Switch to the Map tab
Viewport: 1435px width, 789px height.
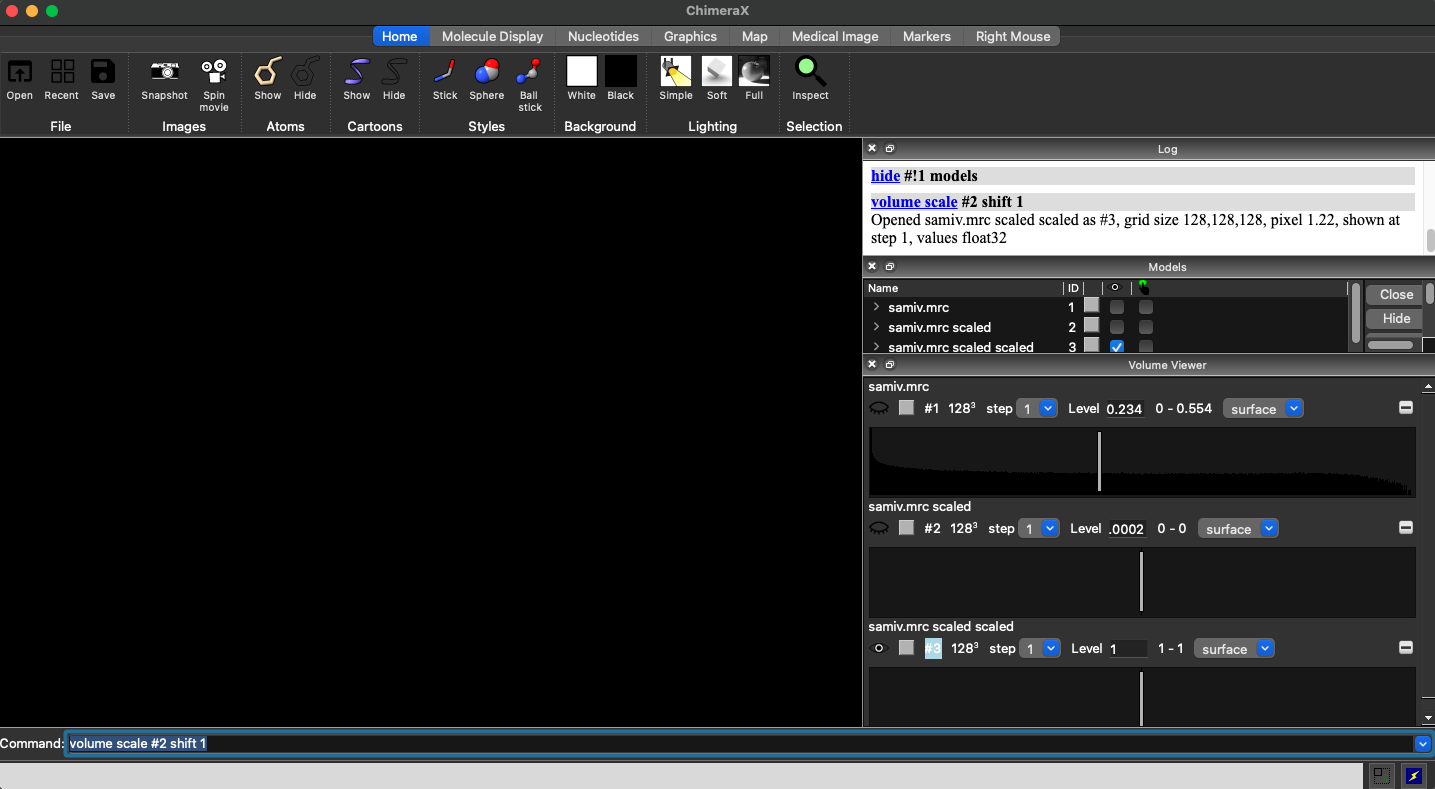click(x=755, y=36)
